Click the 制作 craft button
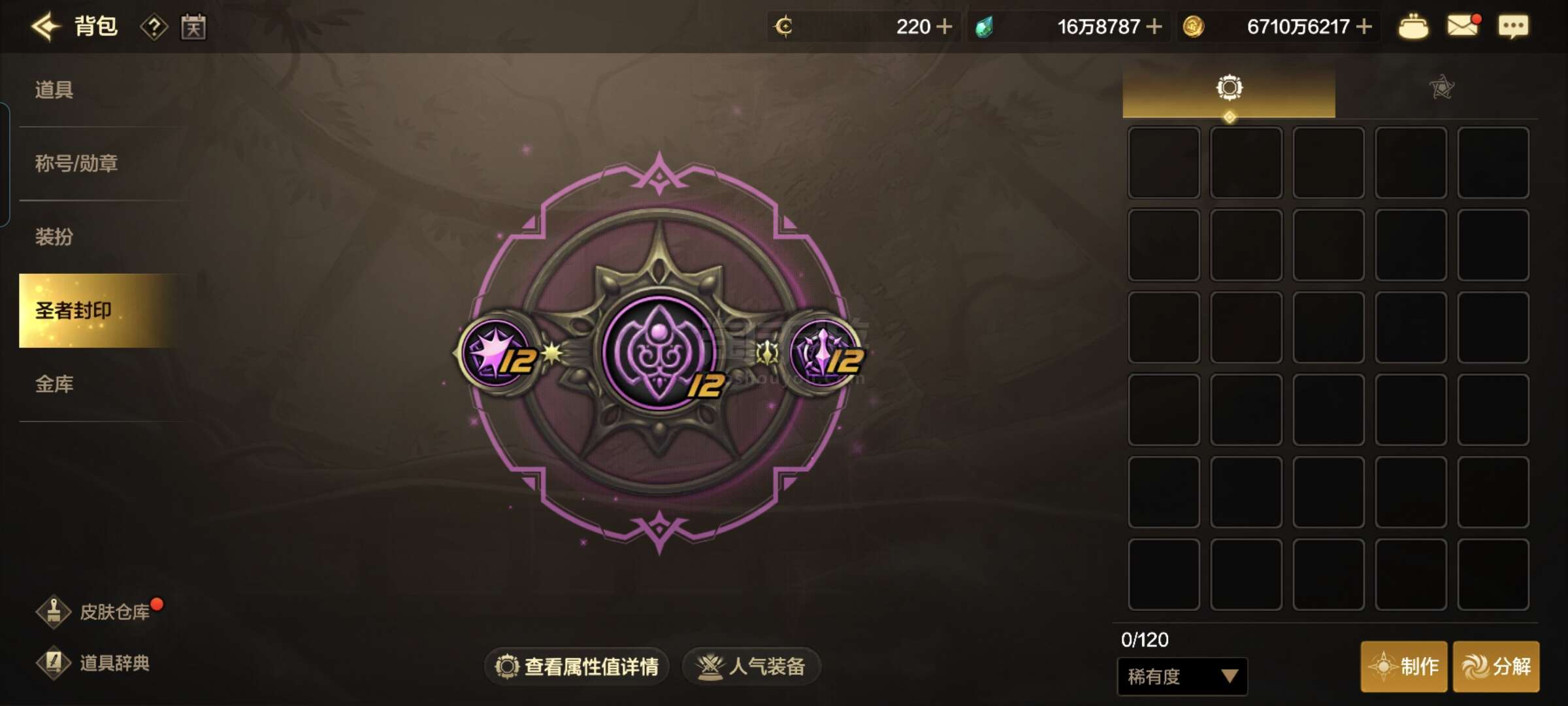This screenshot has height=706, width=1568. point(1404,667)
